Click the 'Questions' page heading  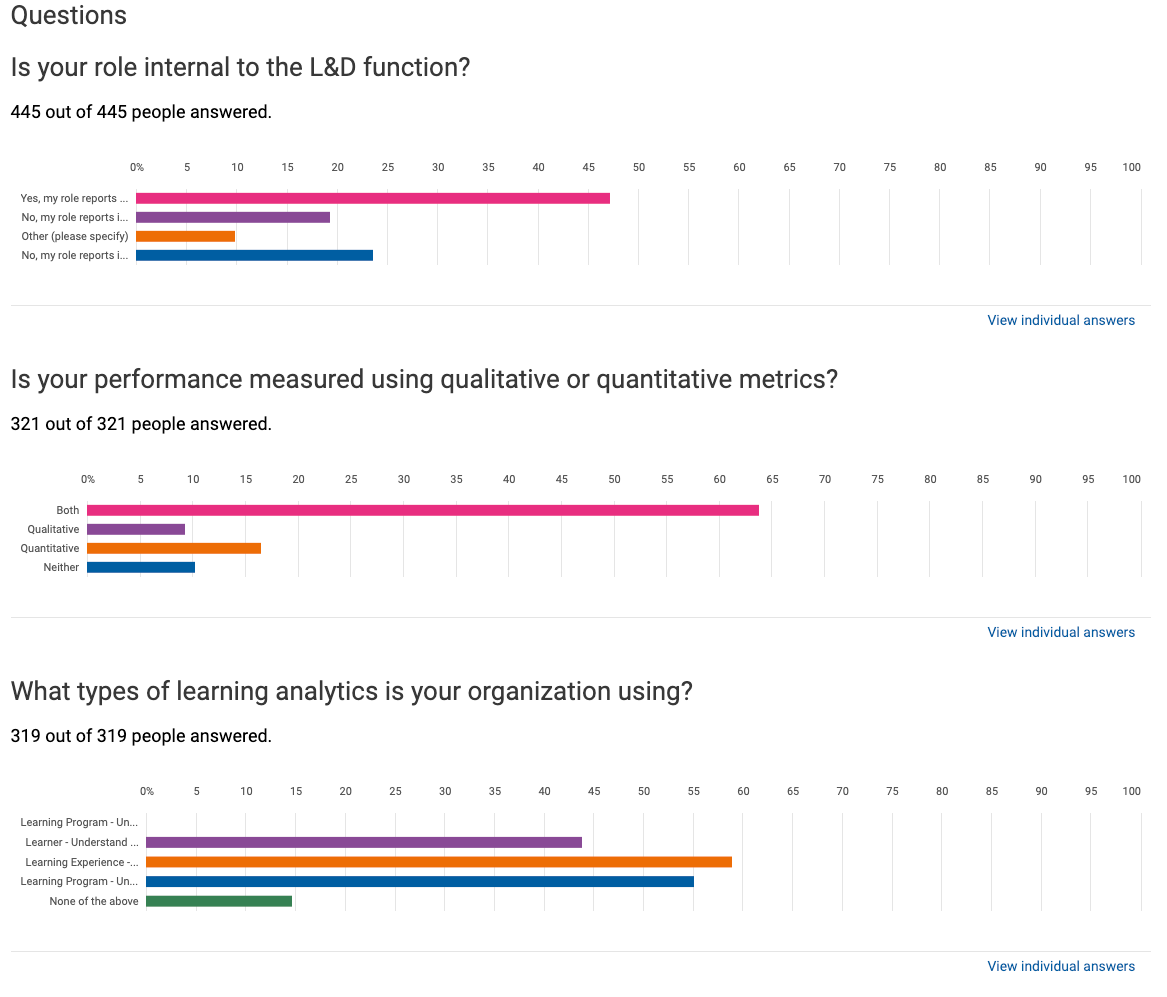[68, 15]
